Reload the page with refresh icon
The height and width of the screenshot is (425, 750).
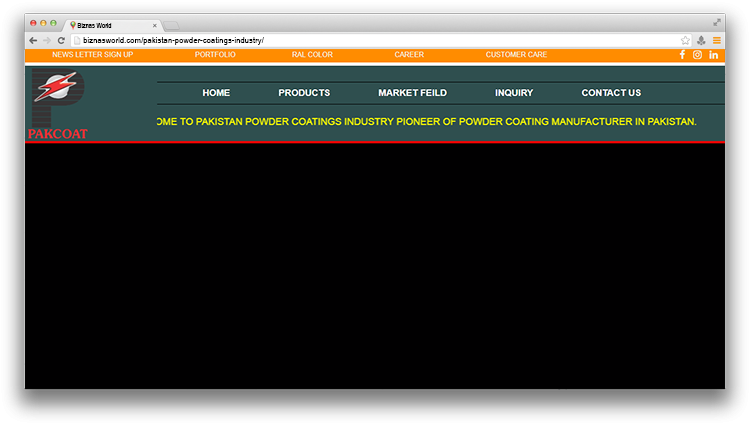point(61,40)
